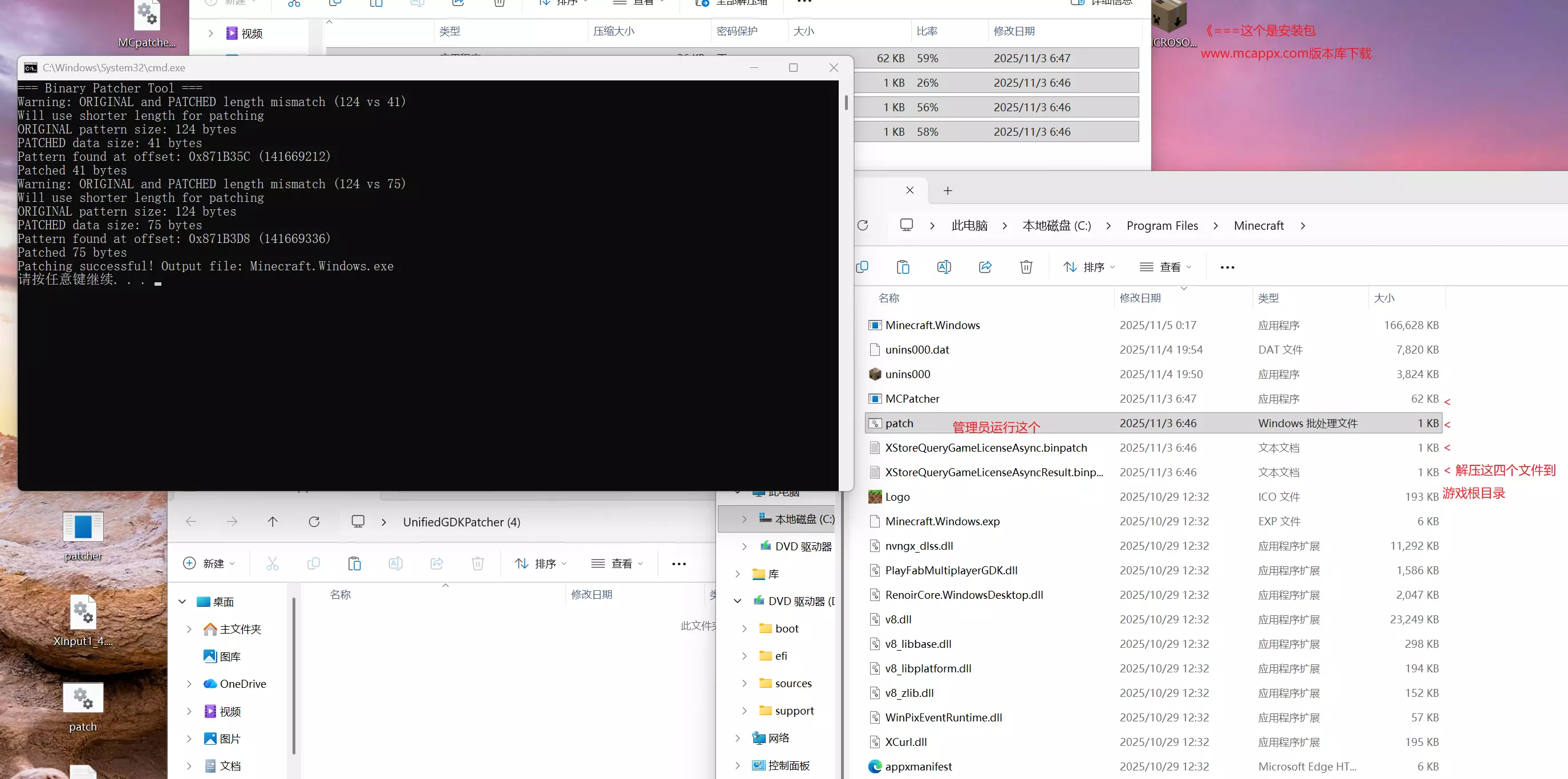Screen dimensions: 1568x779
Task: Click the share icon in Minecraft folder toolbar
Action: pos(985,266)
